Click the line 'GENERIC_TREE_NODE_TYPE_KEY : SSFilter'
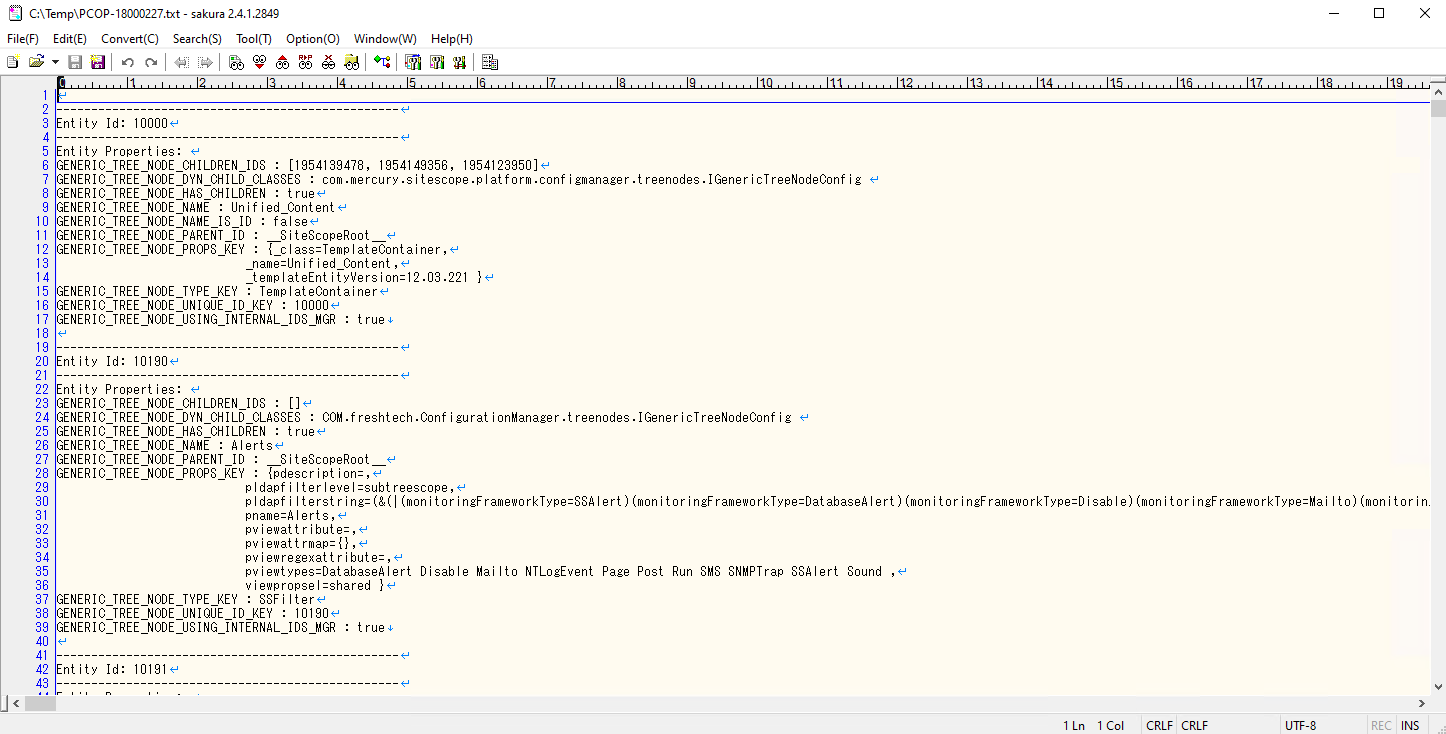Image resolution: width=1446 pixels, height=734 pixels. click(185, 599)
